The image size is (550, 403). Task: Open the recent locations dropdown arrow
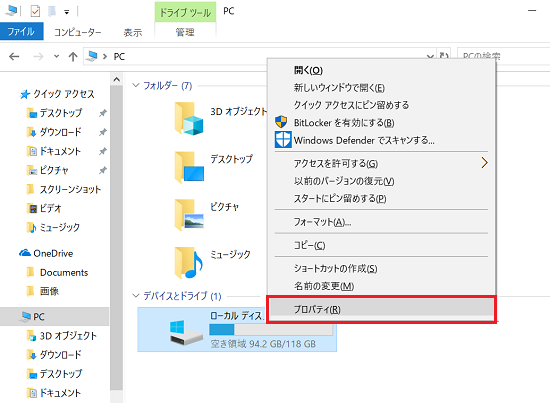coord(56,56)
